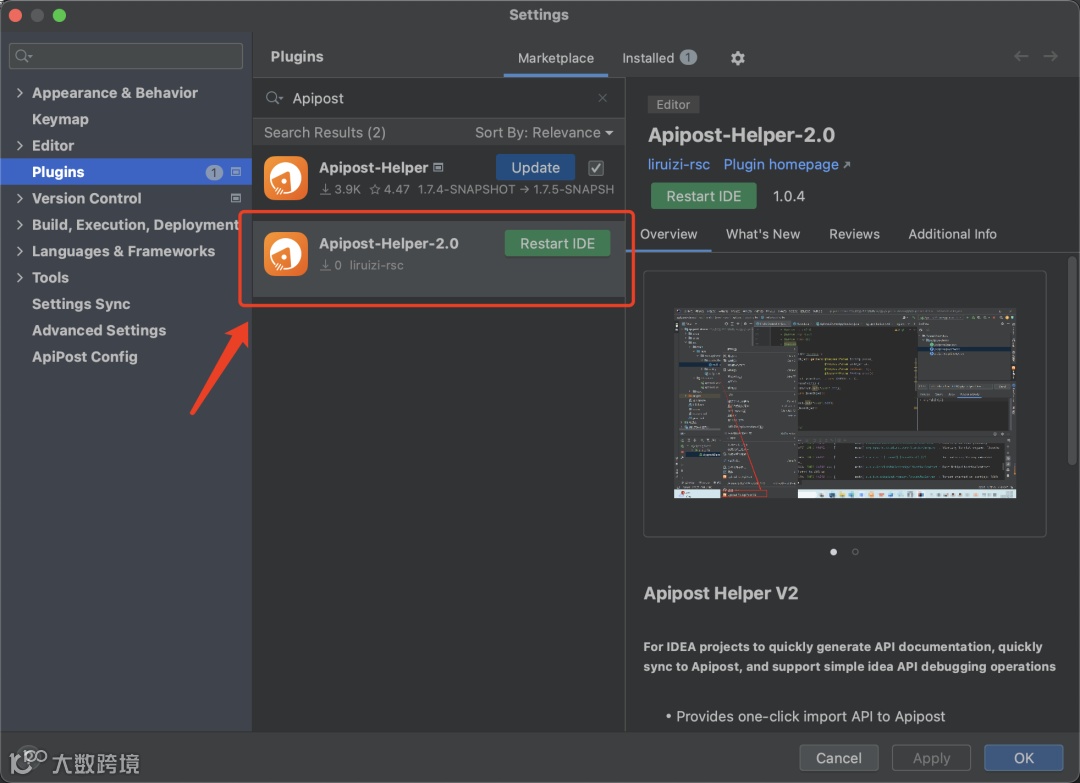Click the details panel vertical scrollbar
Viewport: 1080px width, 783px height.
(1072, 361)
